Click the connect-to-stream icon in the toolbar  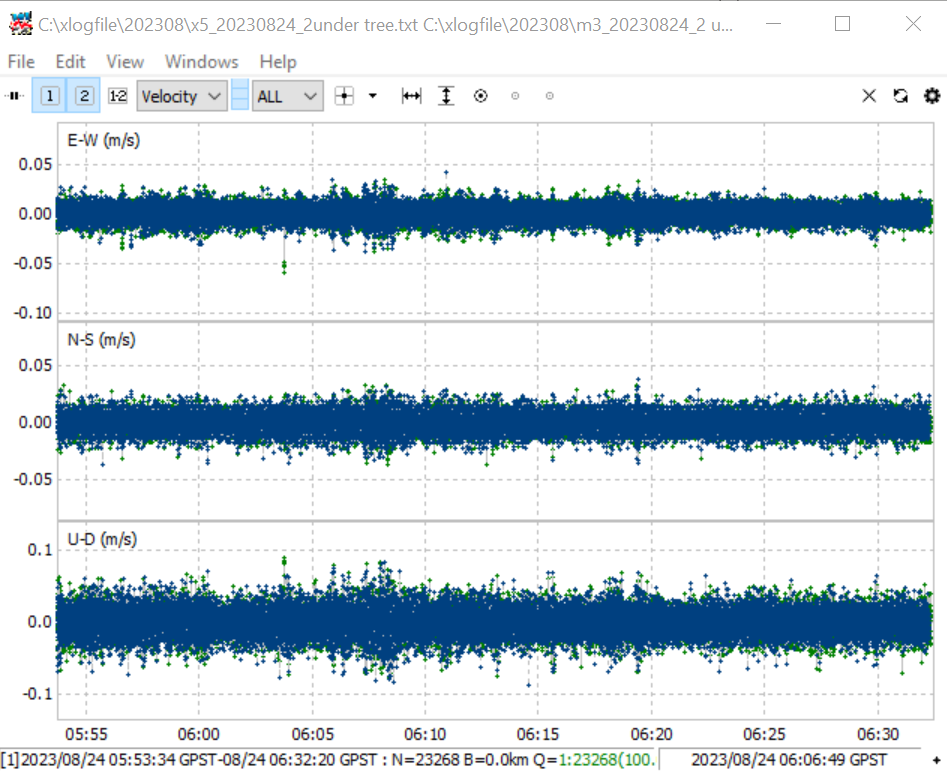[14, 95]
